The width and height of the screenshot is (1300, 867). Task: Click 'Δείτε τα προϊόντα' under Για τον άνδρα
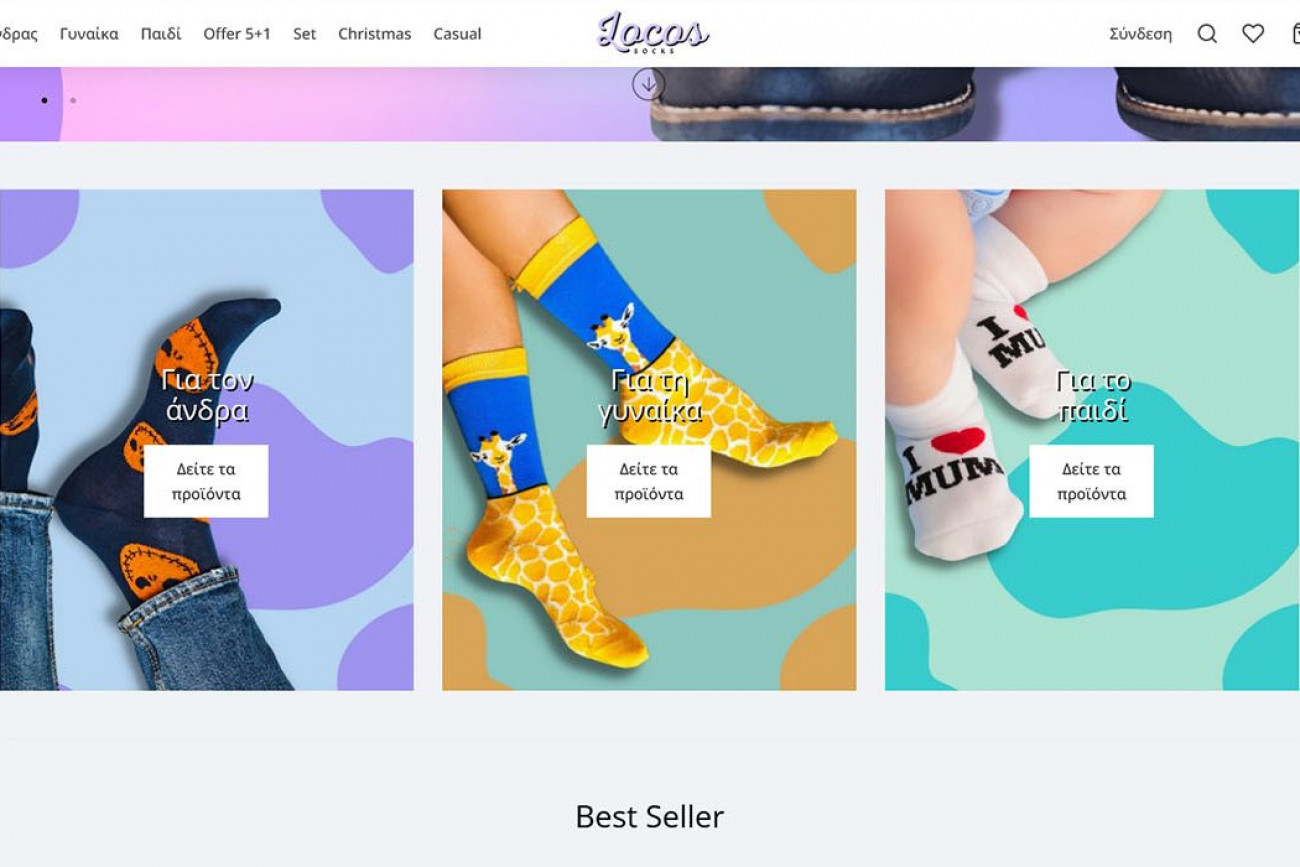click(x=206, y=481)
